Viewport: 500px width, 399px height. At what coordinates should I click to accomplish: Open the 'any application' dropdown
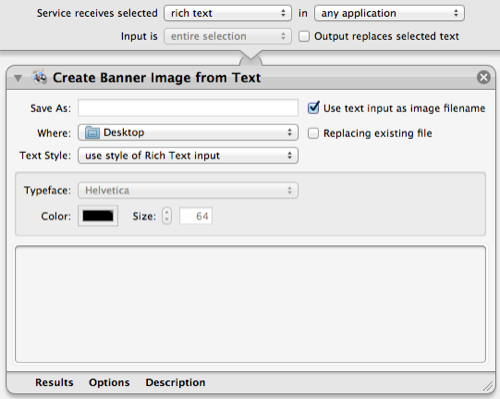coord(389,13)
